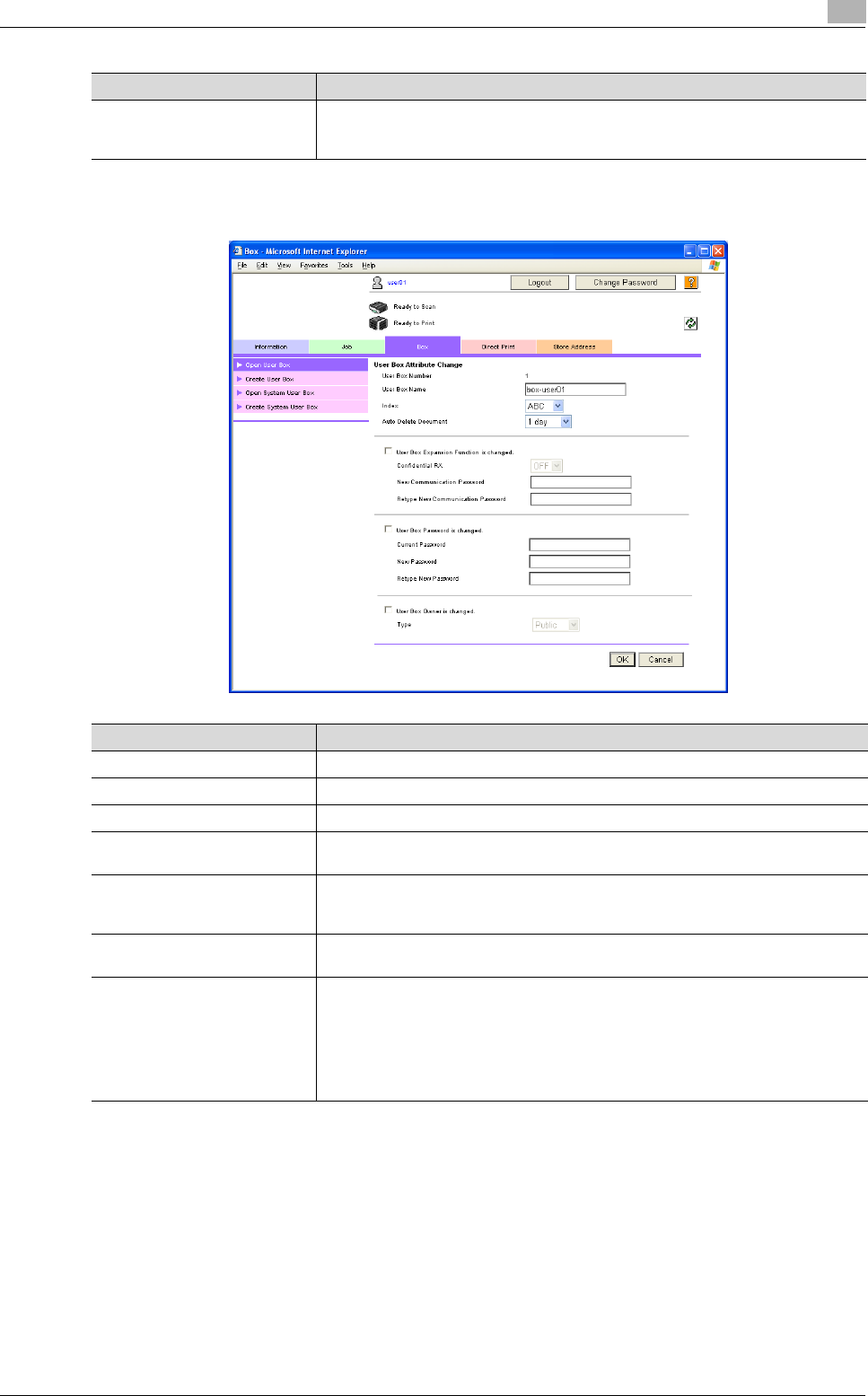Click the orange help question mark icon
This screenshot has width=868, height=1396.
pos(691,282)
